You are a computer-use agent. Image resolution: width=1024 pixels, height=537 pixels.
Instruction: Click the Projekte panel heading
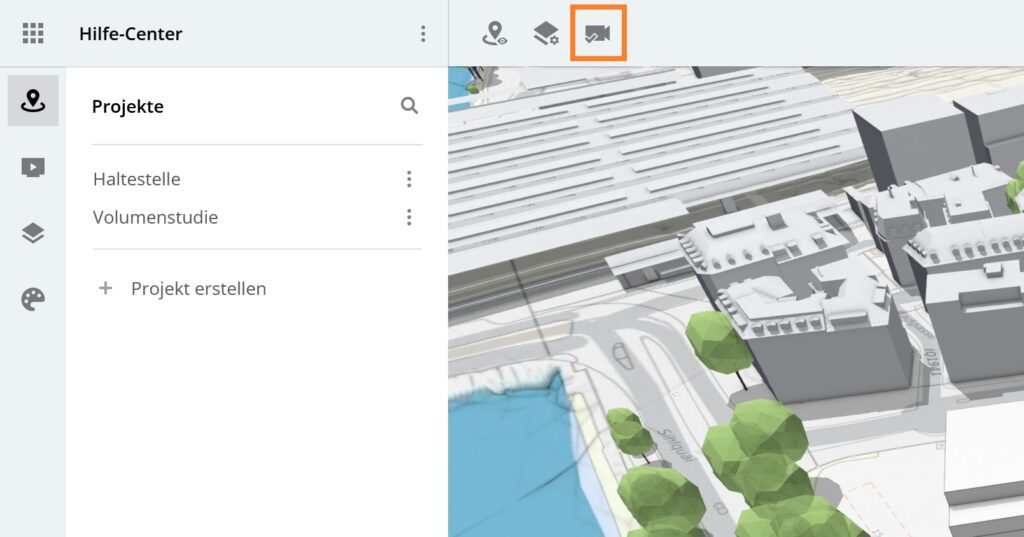127,106
